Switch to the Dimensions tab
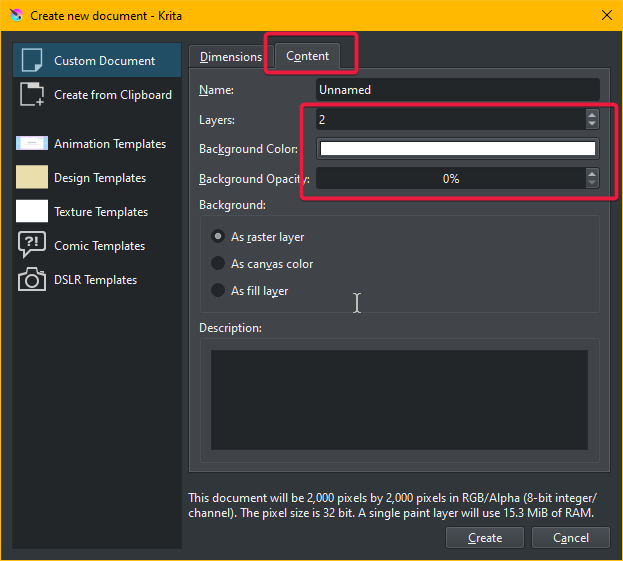This screenshot has width=623, height=561. [230, 57]
